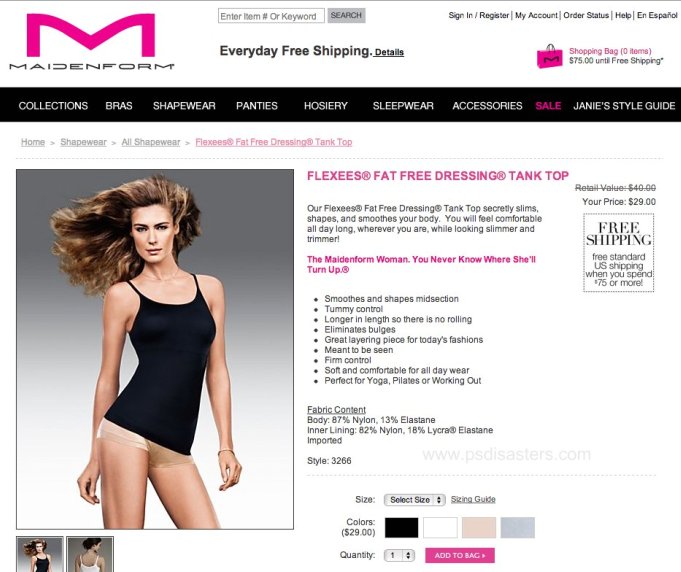Select the light gray color swatch
This screenshot has width=681, height=572.
[x=518, y=528]
